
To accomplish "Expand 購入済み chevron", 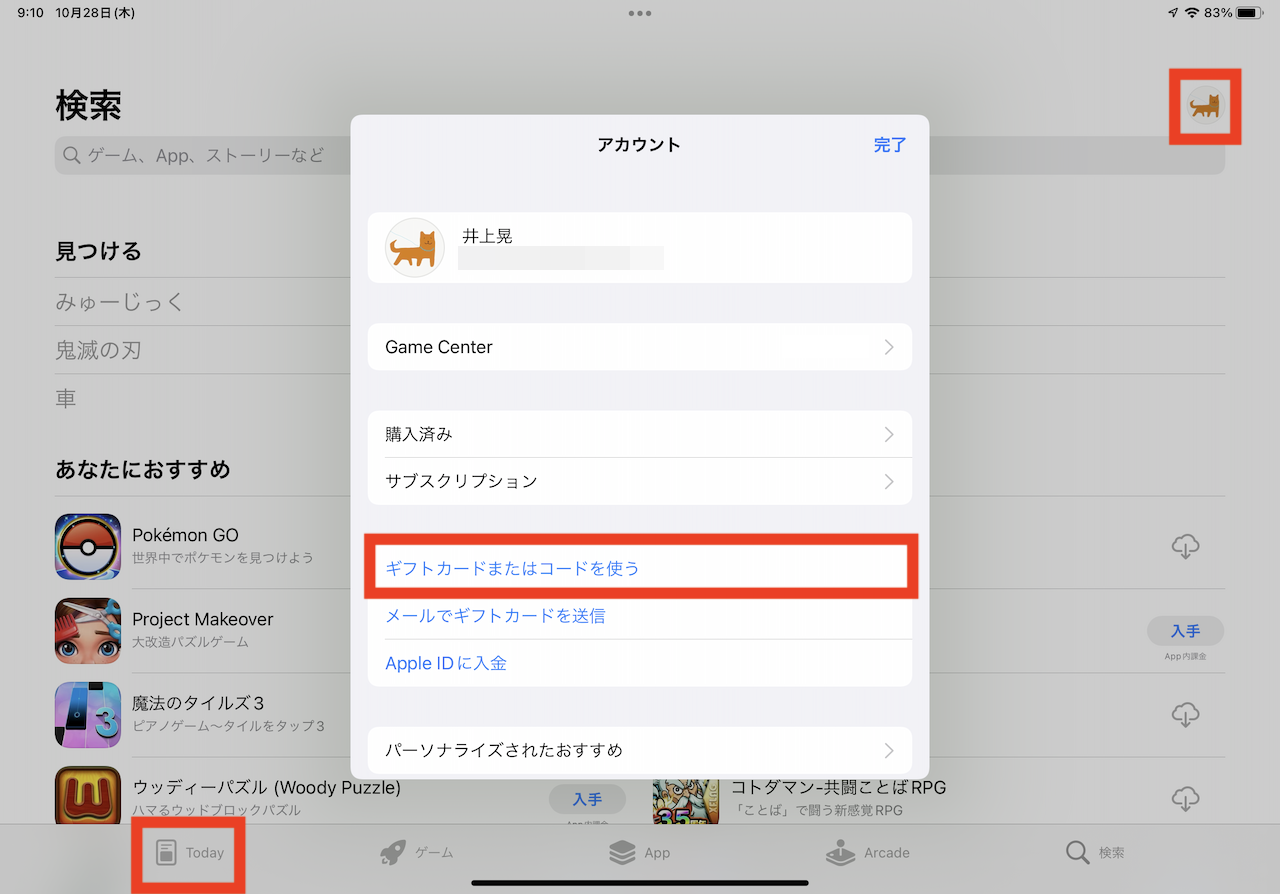I will coord(889,434).
